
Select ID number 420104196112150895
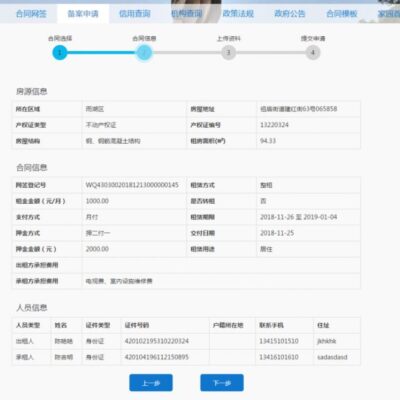[x=157, y=357]
